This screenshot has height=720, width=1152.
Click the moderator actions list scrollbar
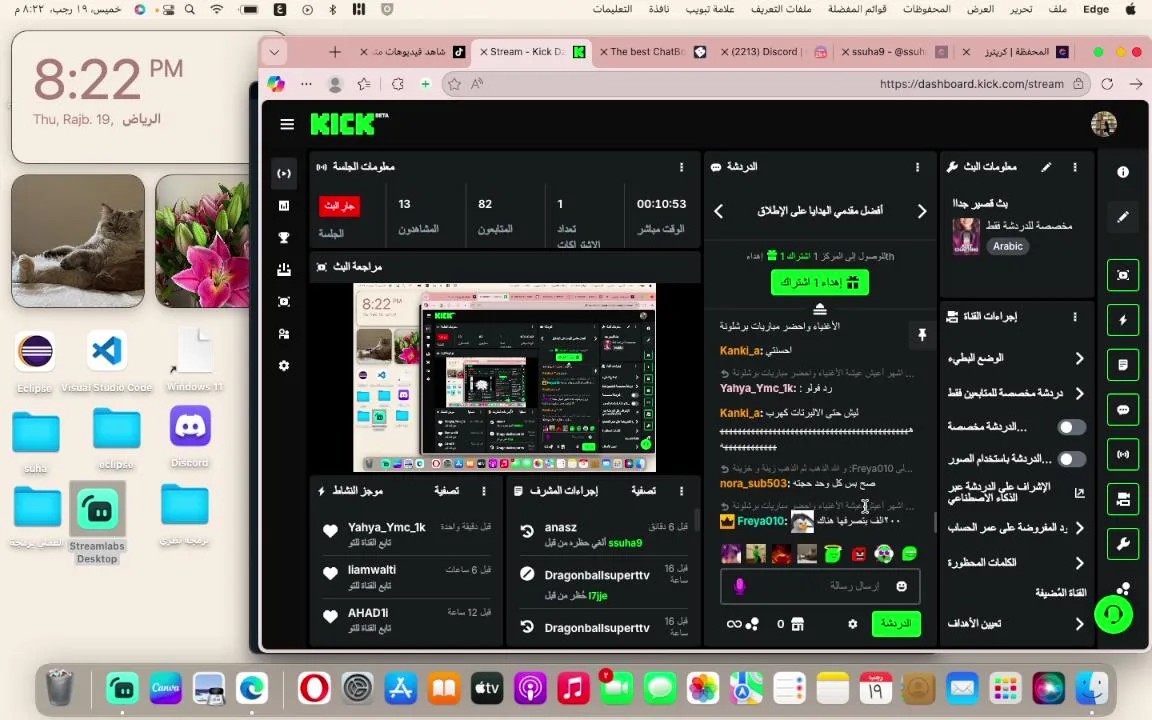[x=696, y=519]
